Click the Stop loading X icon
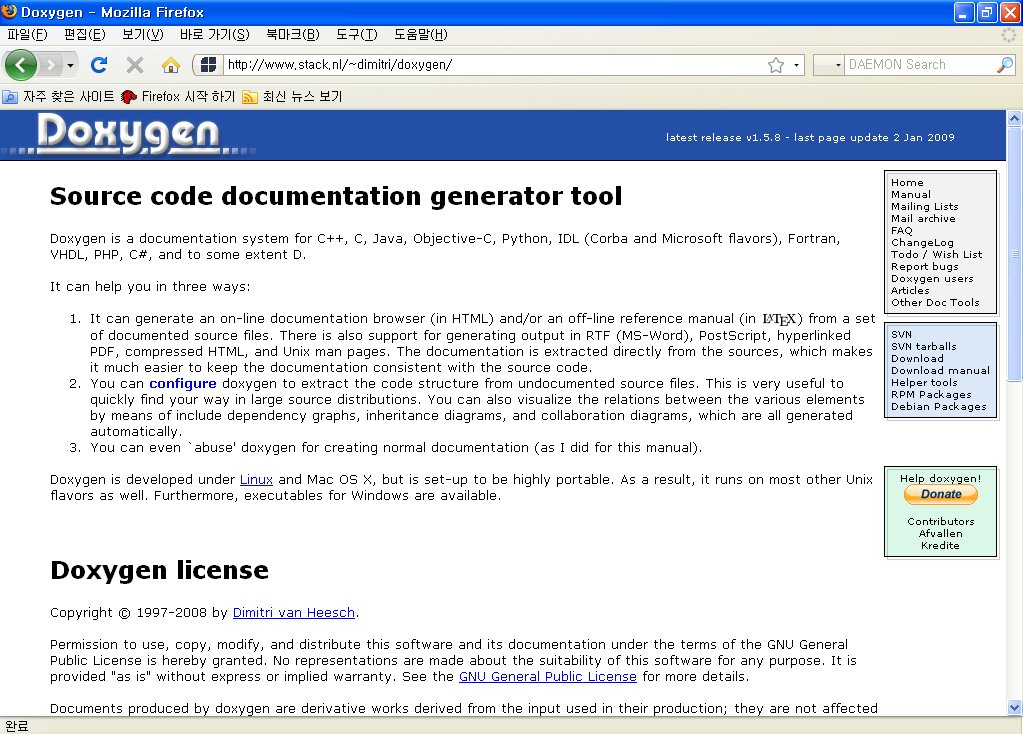 (x=135, y=65)
